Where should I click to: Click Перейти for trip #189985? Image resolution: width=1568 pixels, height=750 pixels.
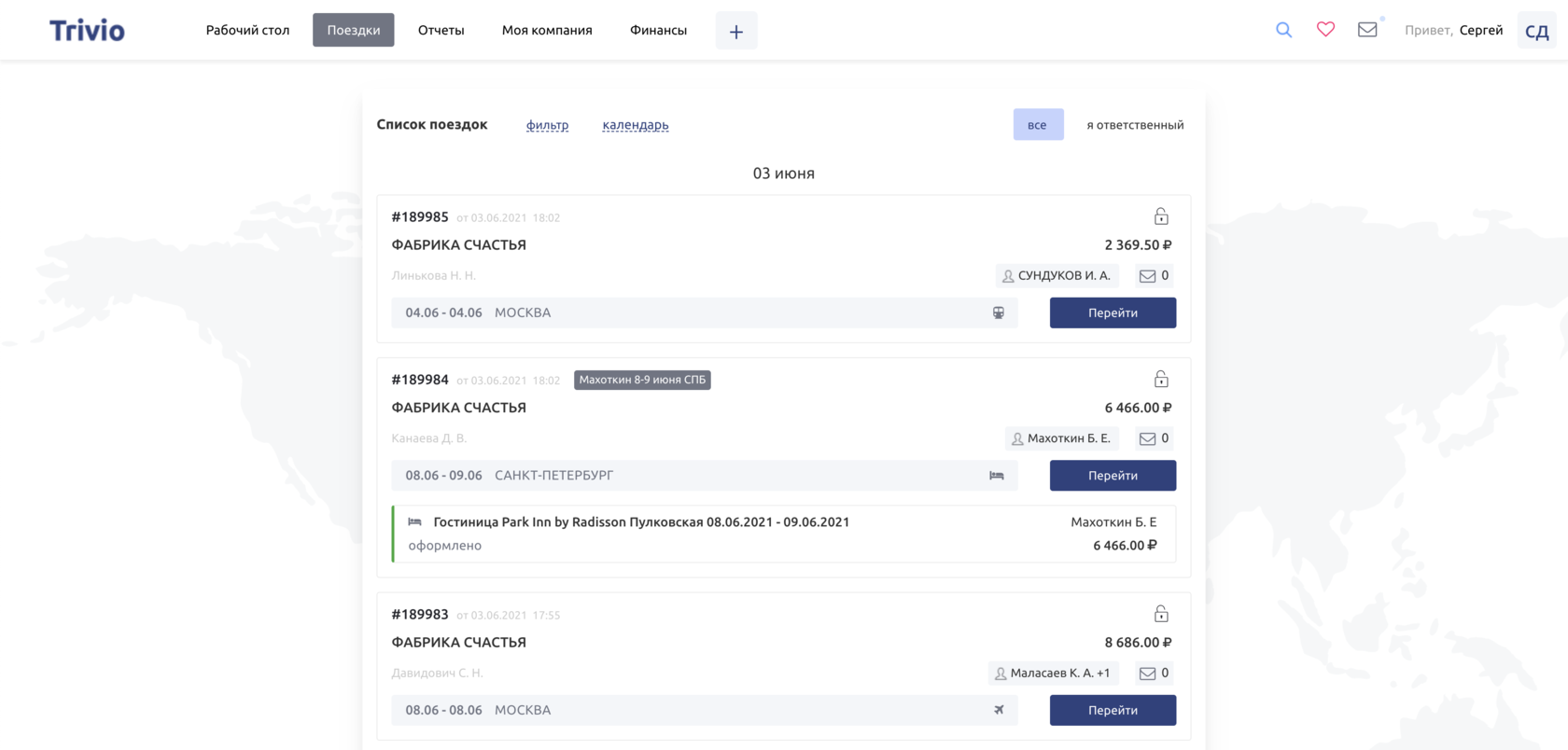(1113, 313)
